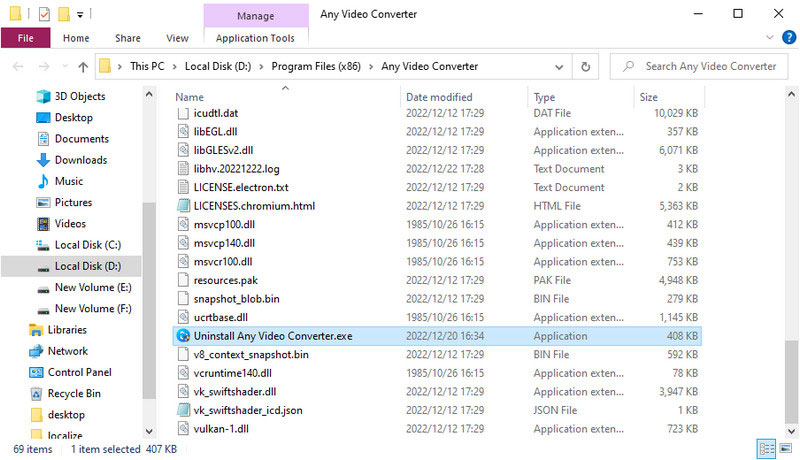Select the libEGL.dll file icon
800x460 pixels.
pyautogui.click(x=183, y=132)
